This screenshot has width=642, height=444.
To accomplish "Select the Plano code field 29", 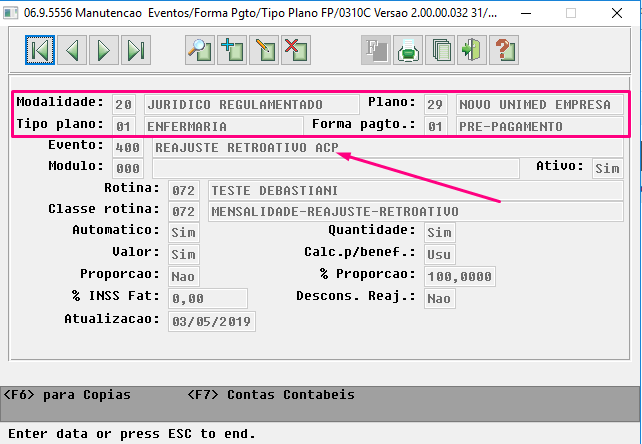I will (436, 104).
